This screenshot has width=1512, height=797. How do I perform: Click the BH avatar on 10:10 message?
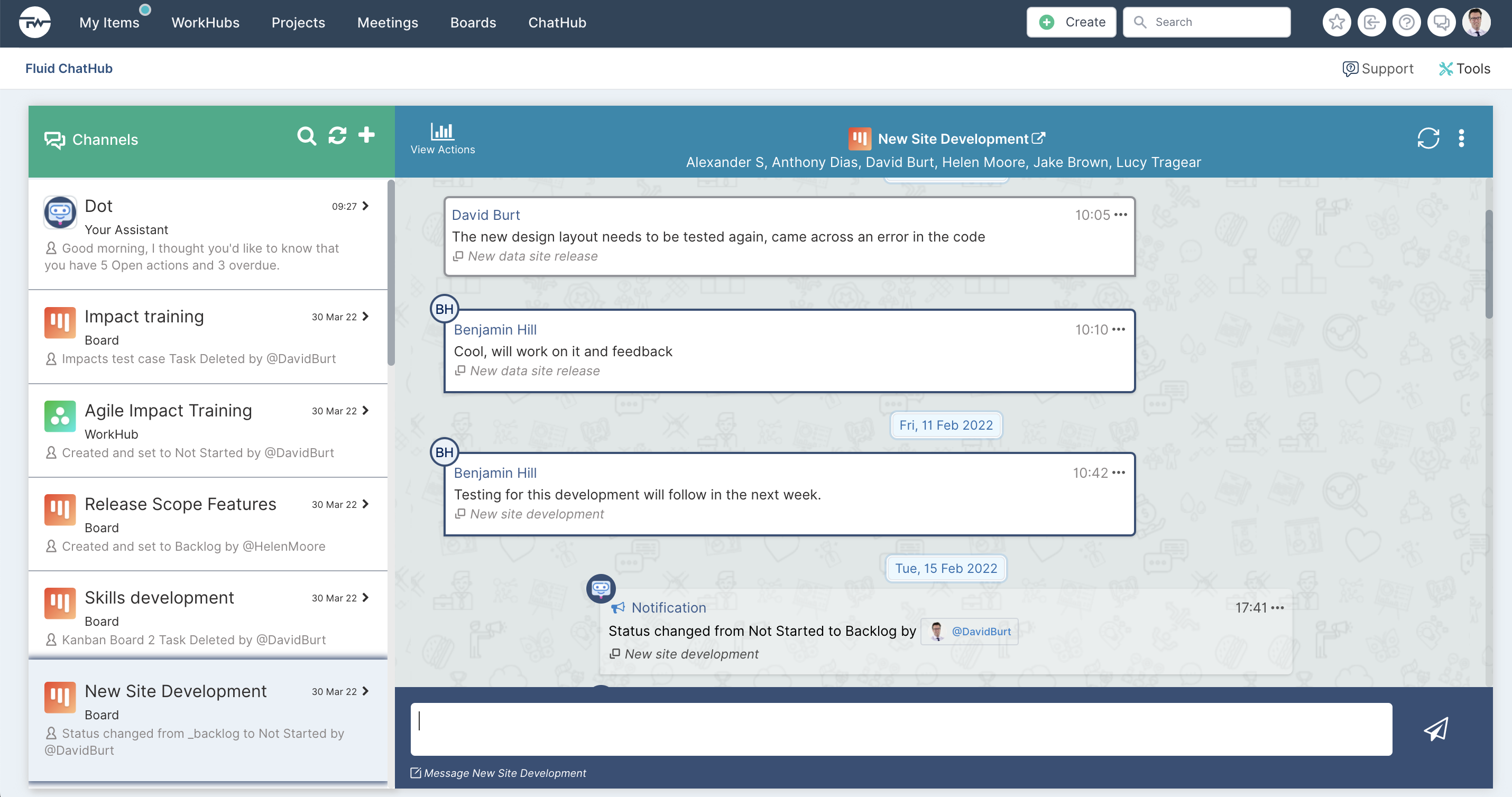coord(444,309)
